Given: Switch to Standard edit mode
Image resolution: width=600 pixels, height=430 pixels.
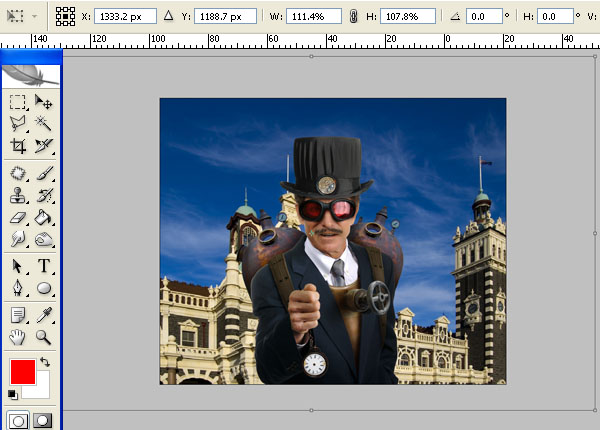Looking at the screenshot, I should pyautogui.click(x=18, y=420).
